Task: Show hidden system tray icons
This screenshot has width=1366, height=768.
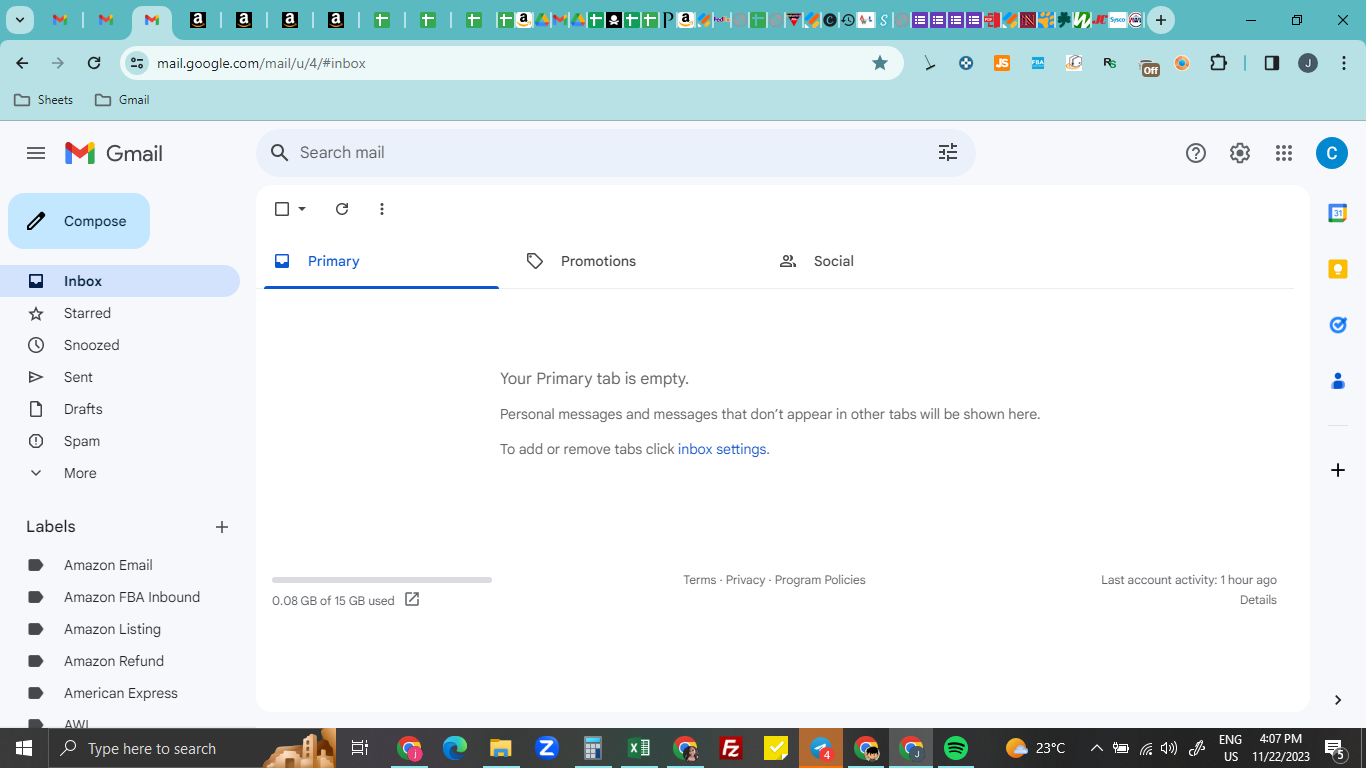Action: (1096, 748)
